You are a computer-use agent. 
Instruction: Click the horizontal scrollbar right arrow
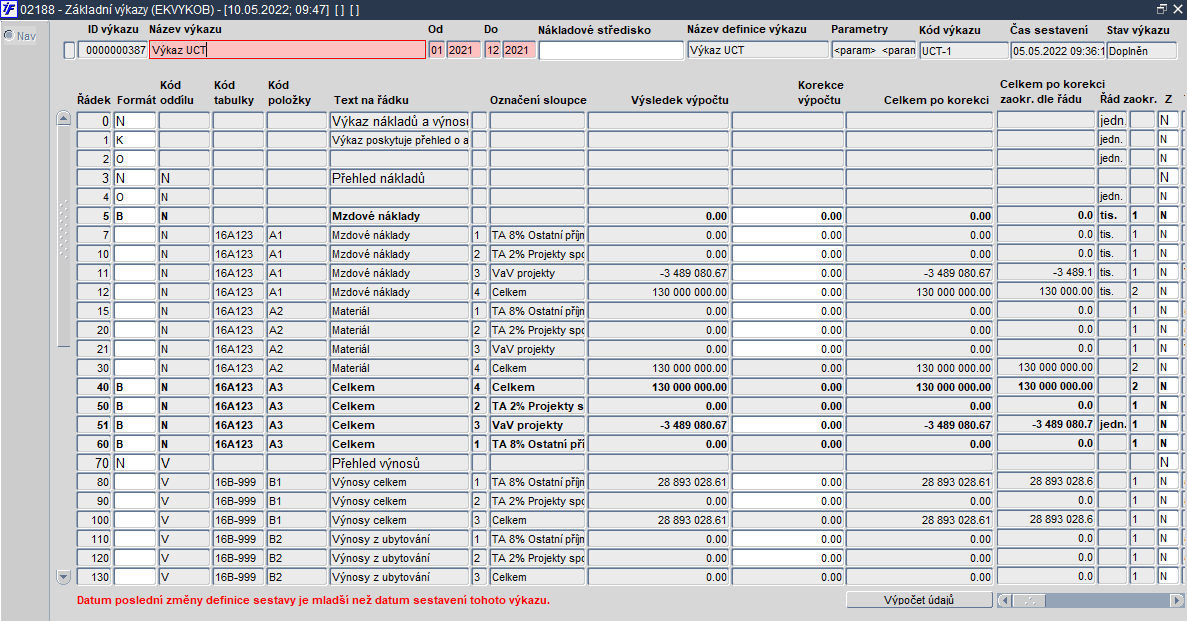pos(1177,601)
